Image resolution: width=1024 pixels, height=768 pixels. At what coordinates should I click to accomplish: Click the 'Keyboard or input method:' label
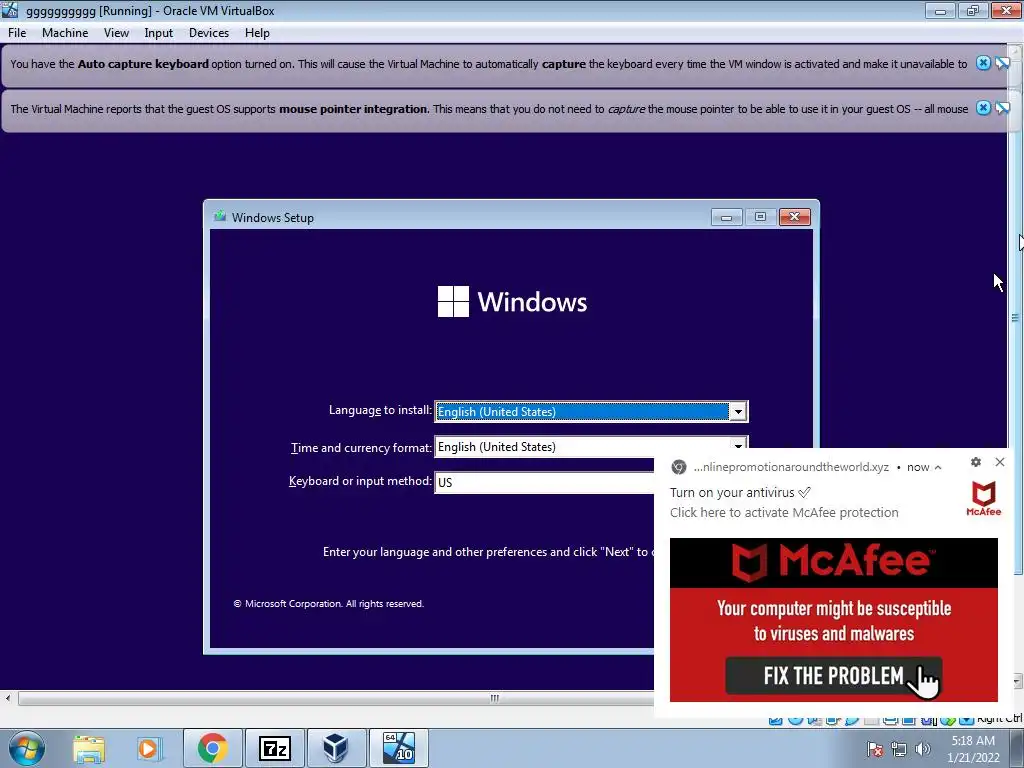[360, 481]
